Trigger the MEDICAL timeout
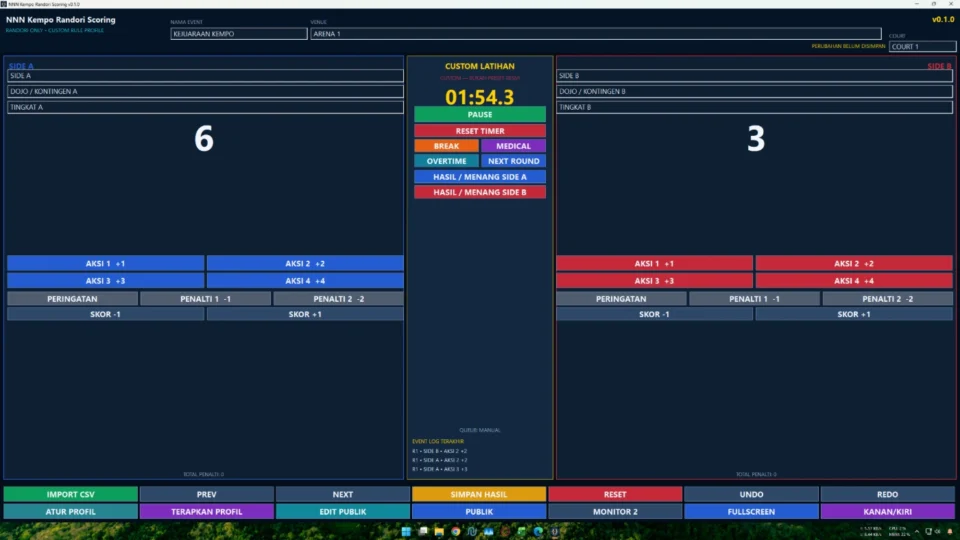The height and width of the screenshot is (540, 960). [513, 146]
